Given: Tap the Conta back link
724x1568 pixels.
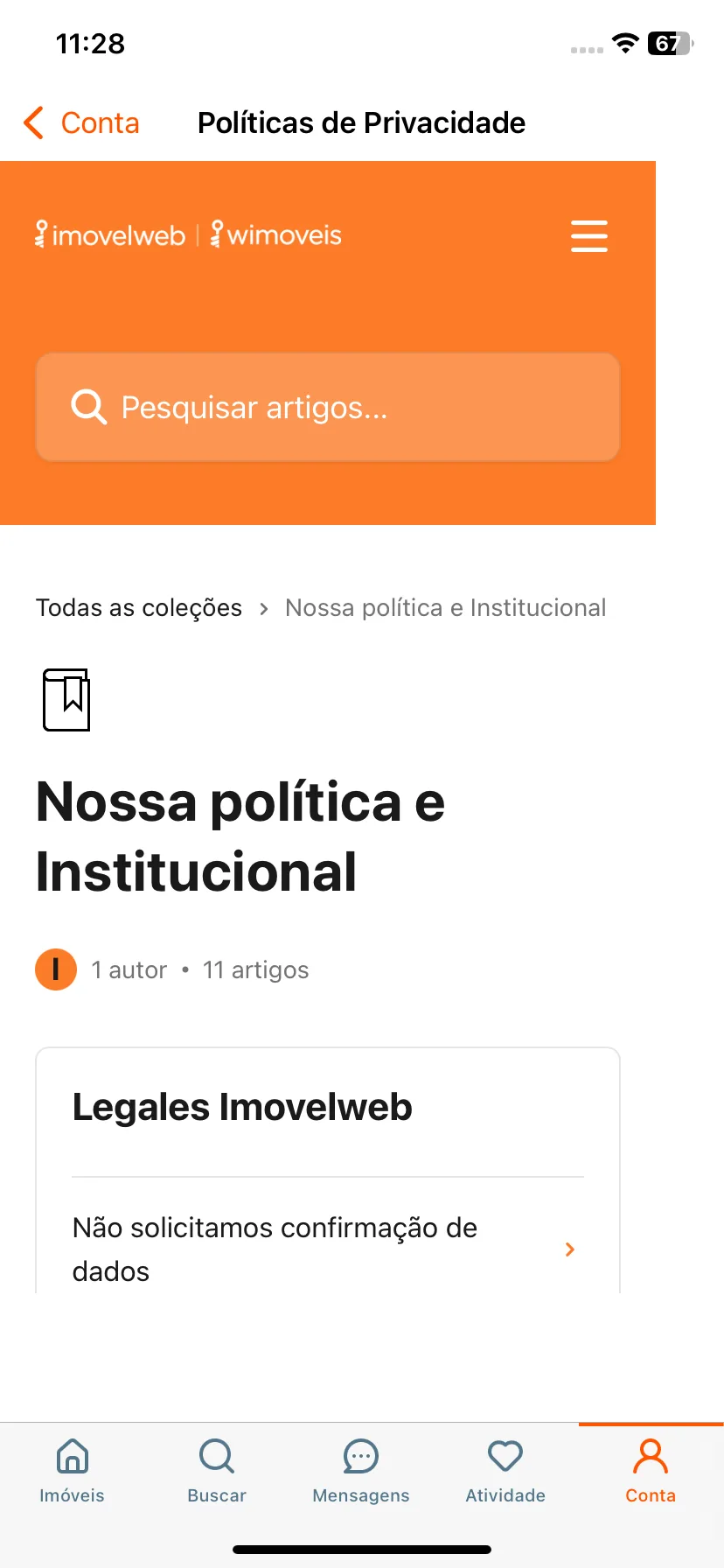Looking at the screenshot, I should point(100,123).
